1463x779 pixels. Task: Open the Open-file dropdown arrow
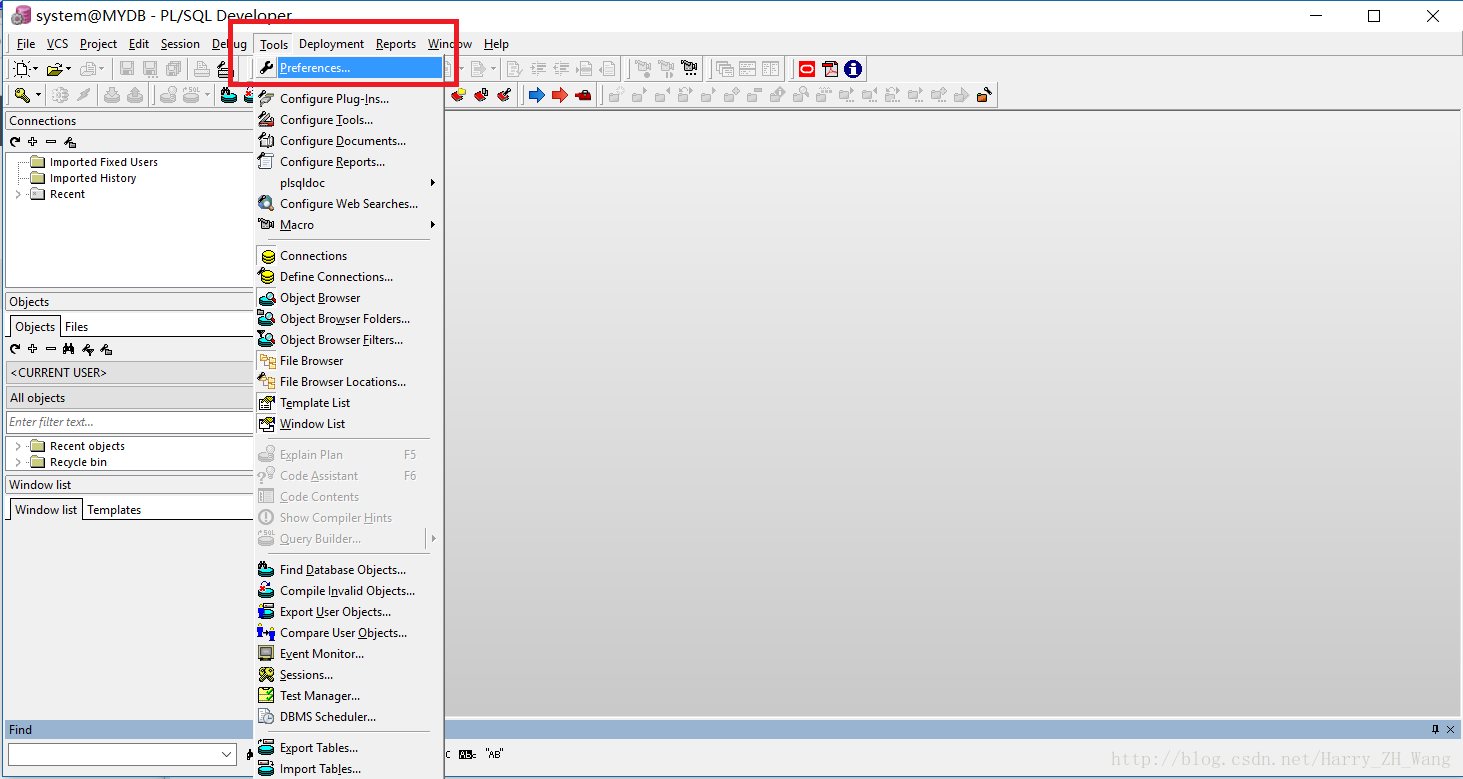pyautogui.click(x=68, y=69)
